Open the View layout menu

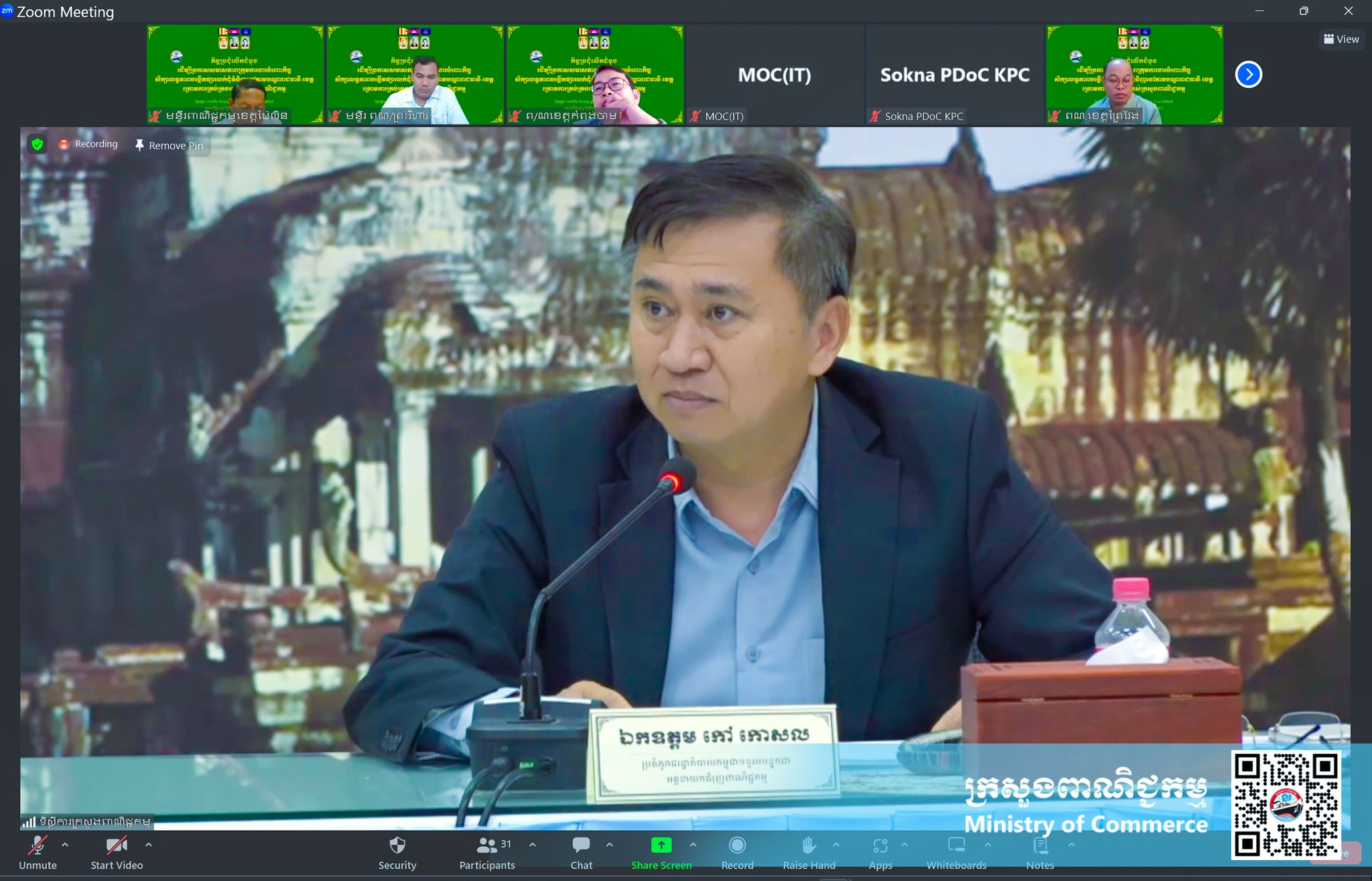[1341, 39]
